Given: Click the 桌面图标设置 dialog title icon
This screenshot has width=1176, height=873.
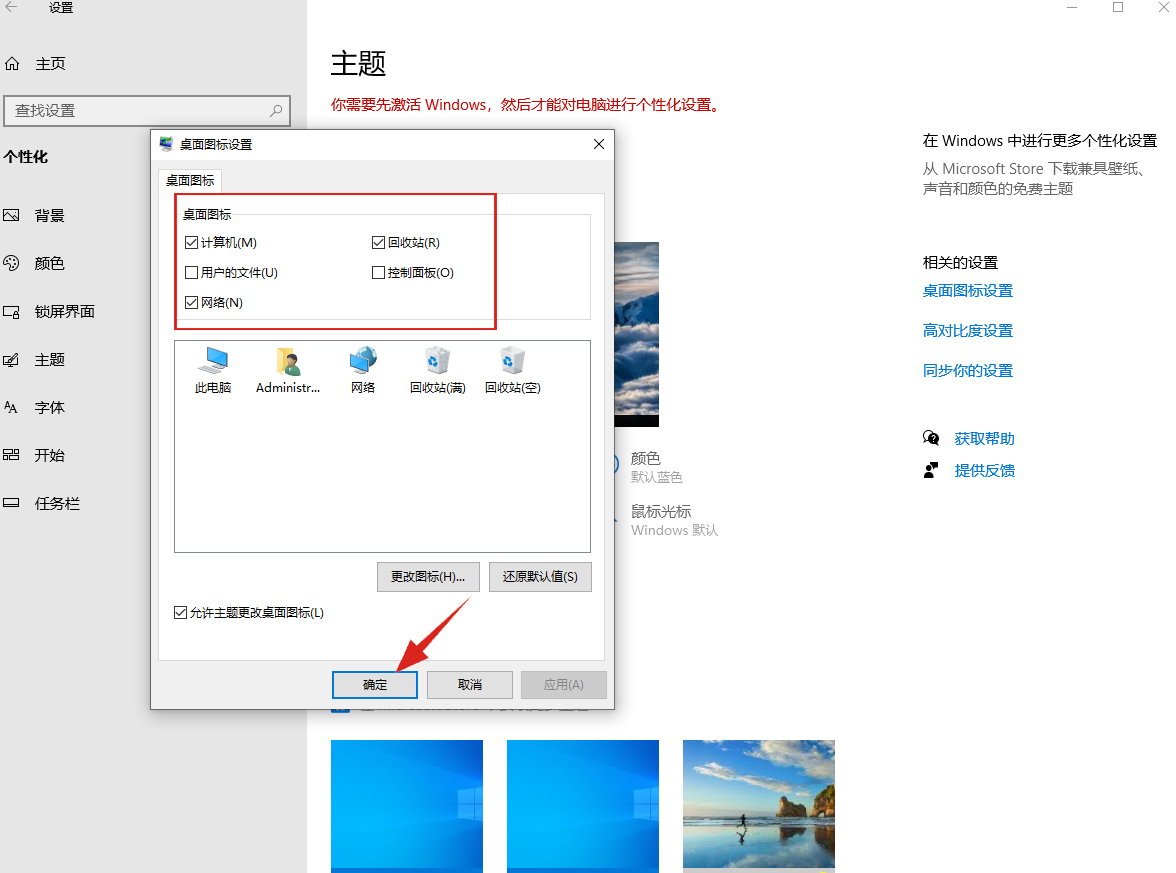Looking at the screenshot, I should pyautogui.click(x=166, y=144).
